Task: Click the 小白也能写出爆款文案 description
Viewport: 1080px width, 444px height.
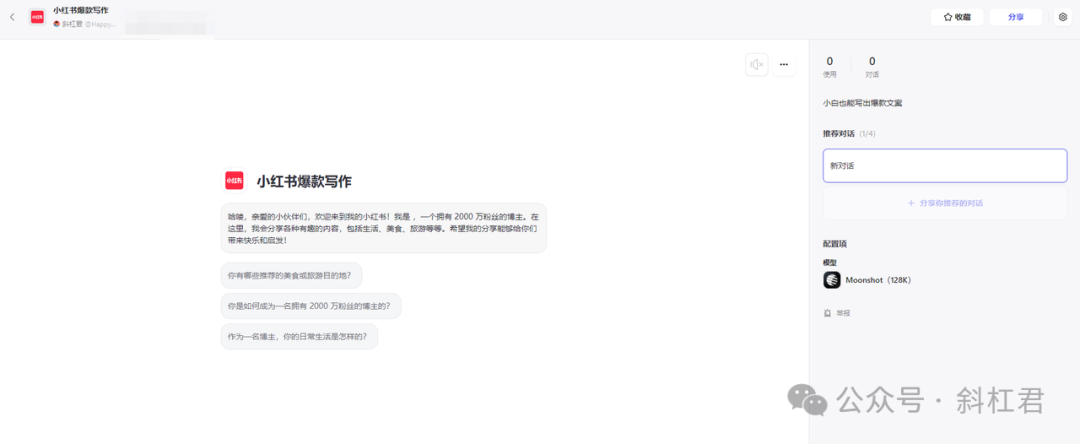Action: click(x=862, y=103)
